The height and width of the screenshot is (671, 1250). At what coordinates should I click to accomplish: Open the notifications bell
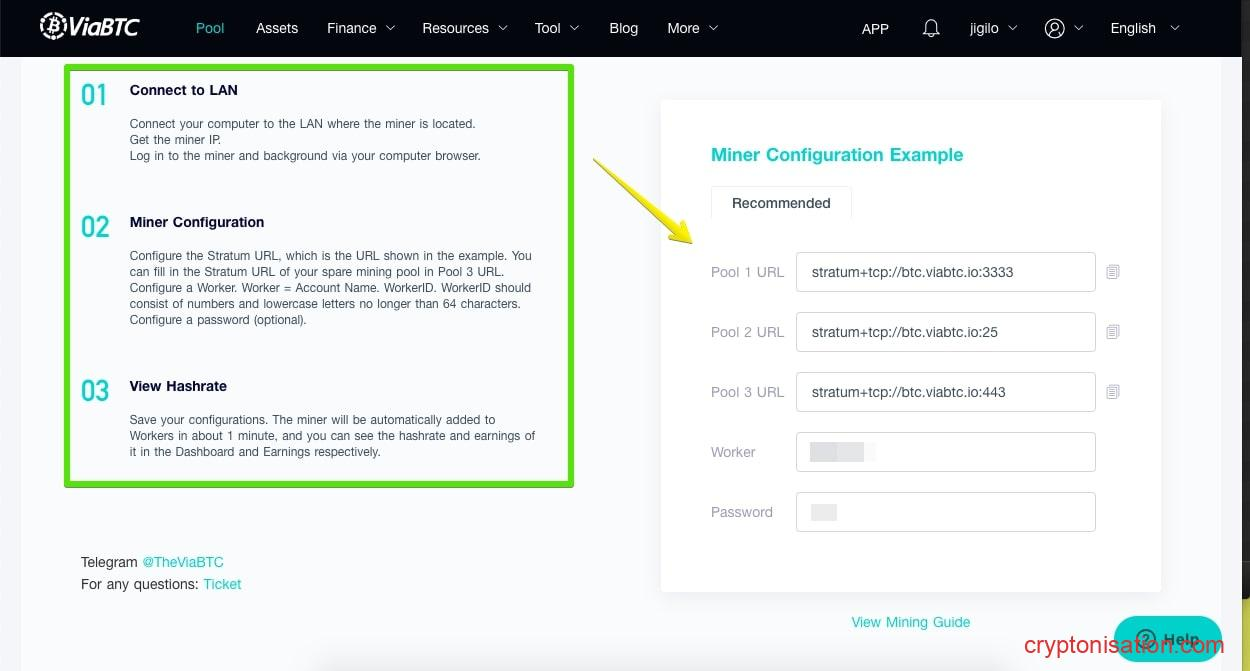tap(931, 28)
